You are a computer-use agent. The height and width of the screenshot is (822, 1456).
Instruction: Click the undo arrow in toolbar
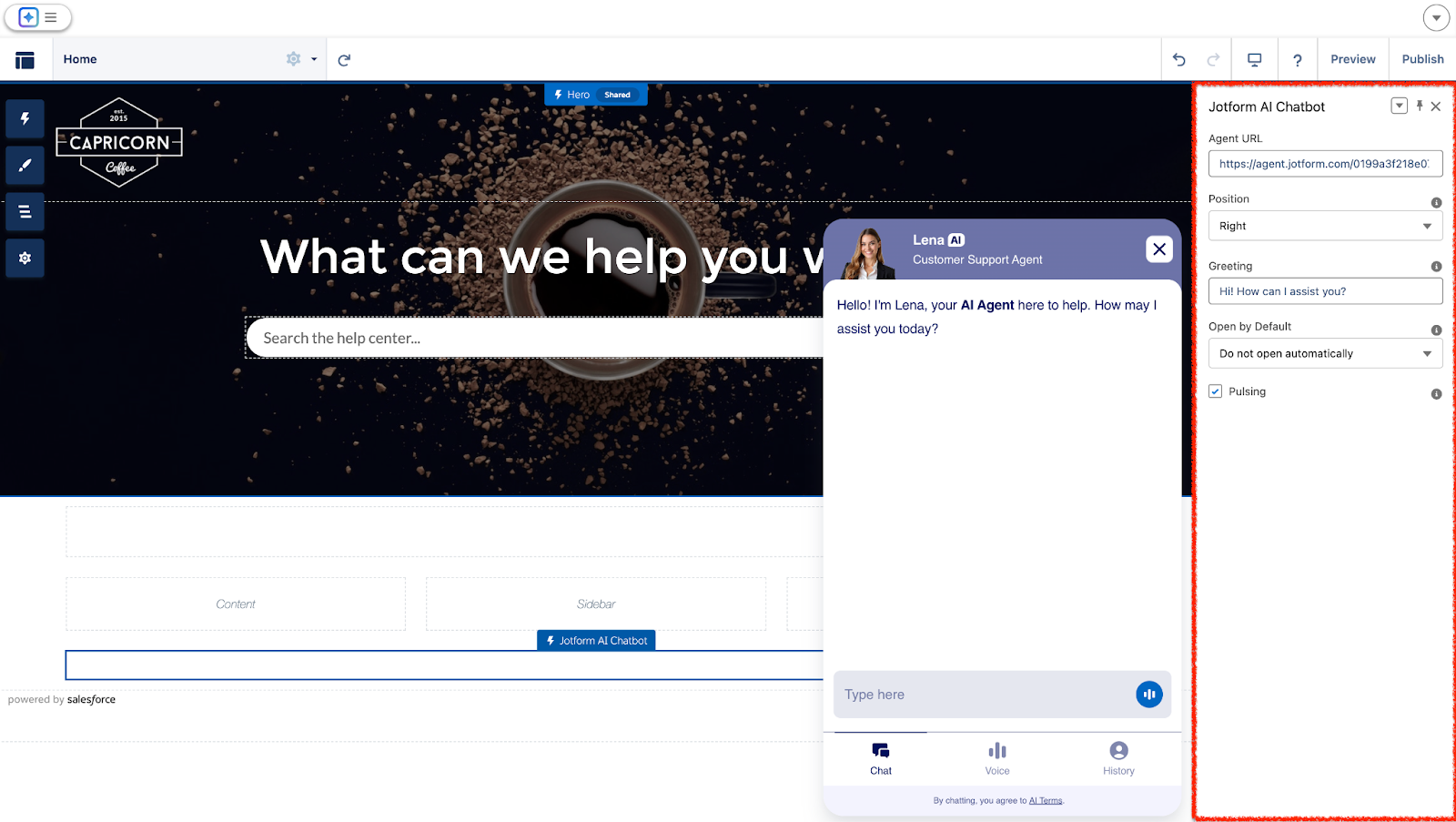(x=1179, y=58)
